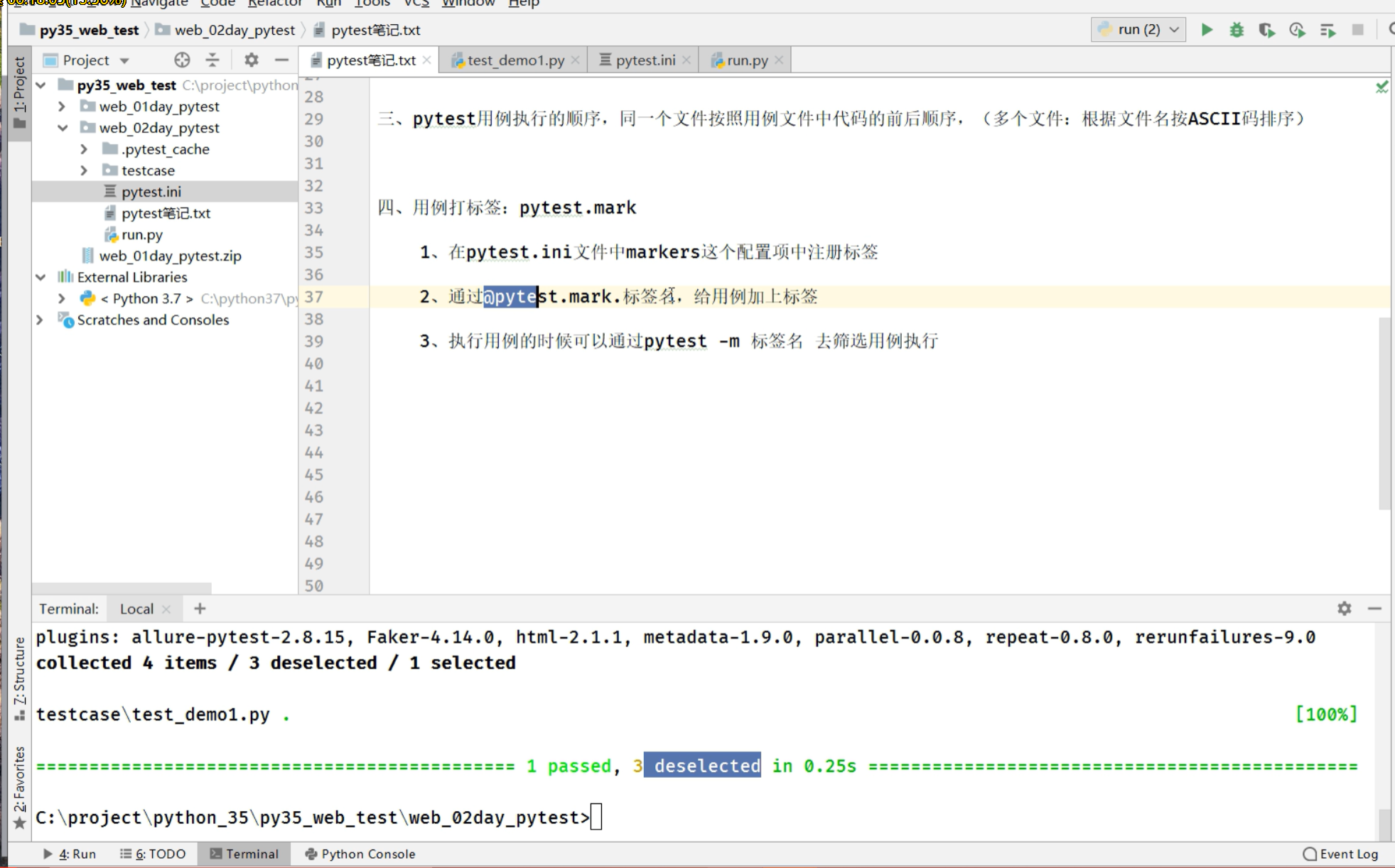Click the green Run button
This screenshot has width=1395, height=868.
(1206, 30)
